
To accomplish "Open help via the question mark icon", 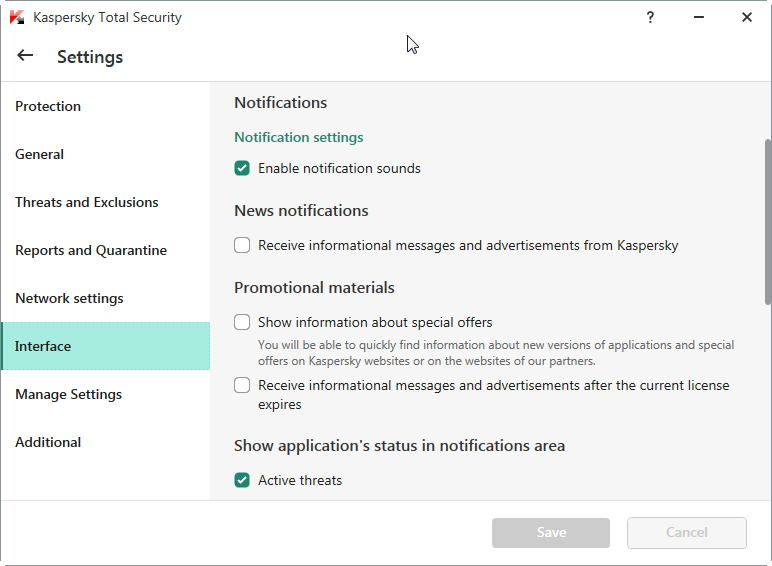I will tap(650, 18).
